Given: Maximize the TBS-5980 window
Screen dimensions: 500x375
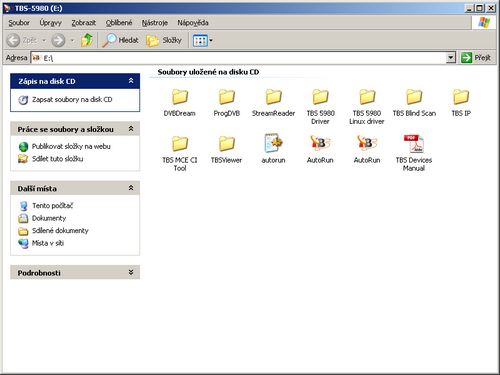Looking at the screenshot, I should coord(480,8).
